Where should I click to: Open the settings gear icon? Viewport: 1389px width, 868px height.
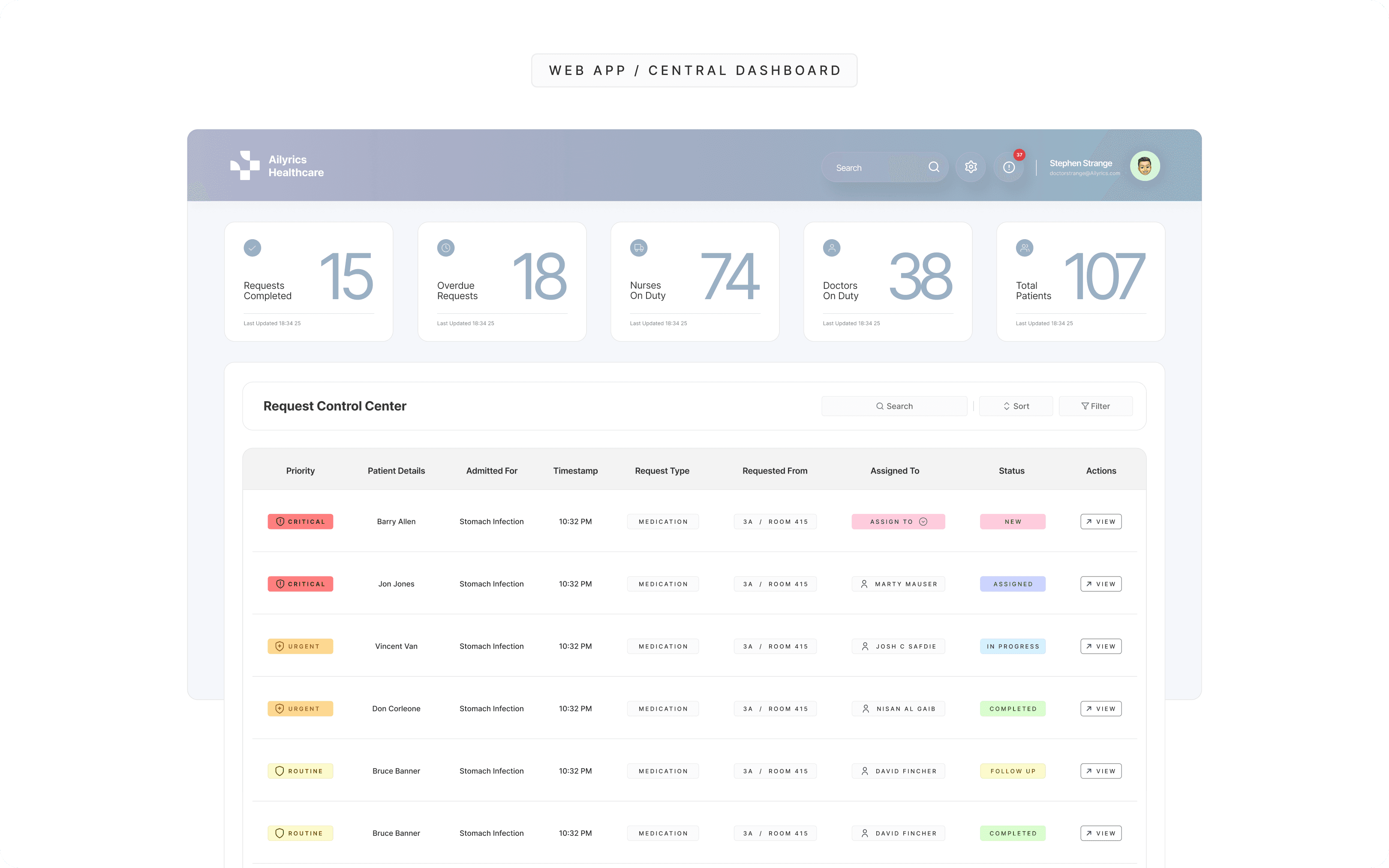click(x=971, y=167)
